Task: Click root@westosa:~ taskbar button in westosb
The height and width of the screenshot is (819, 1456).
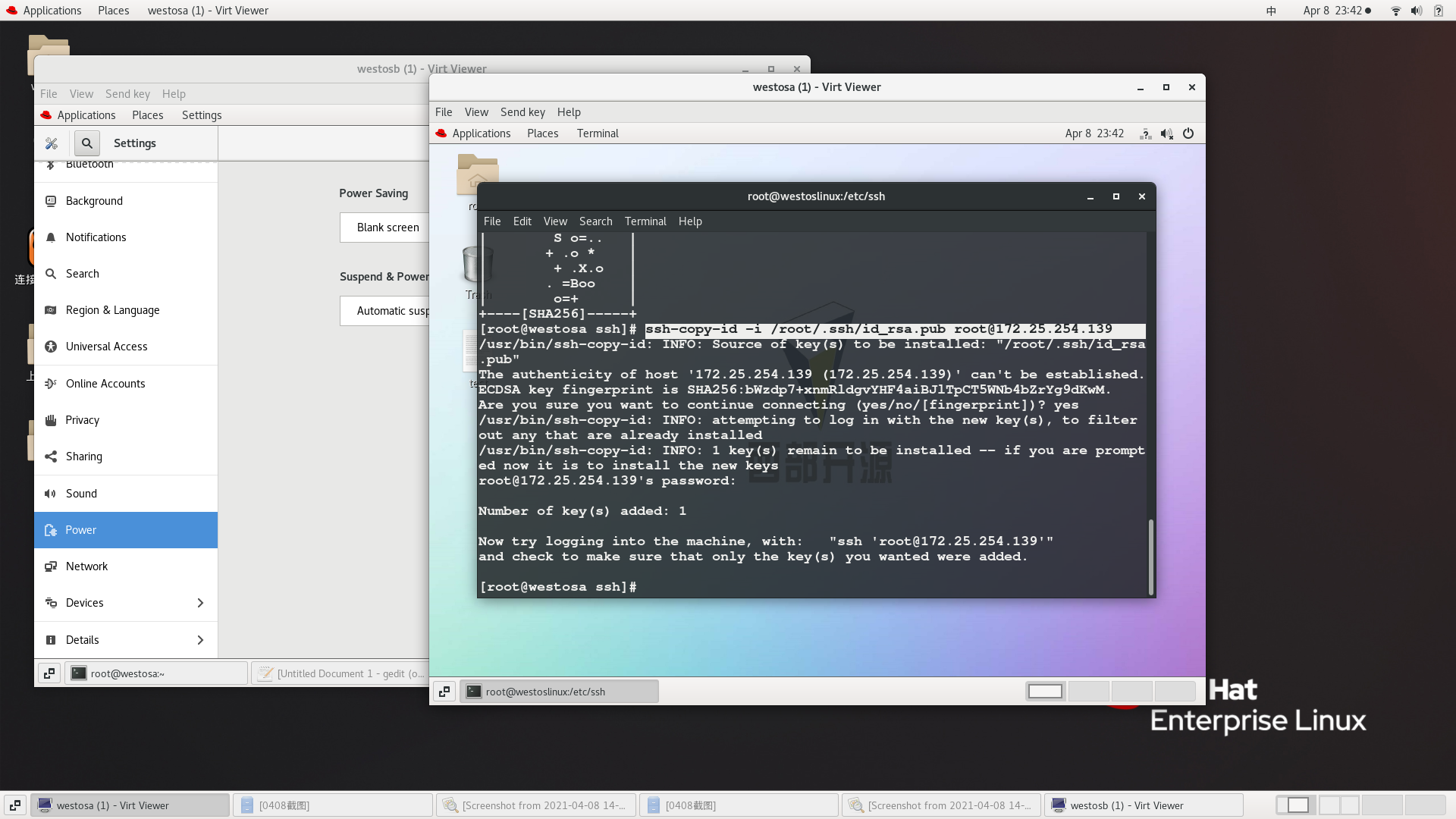Action: click(x=156, y=673)
